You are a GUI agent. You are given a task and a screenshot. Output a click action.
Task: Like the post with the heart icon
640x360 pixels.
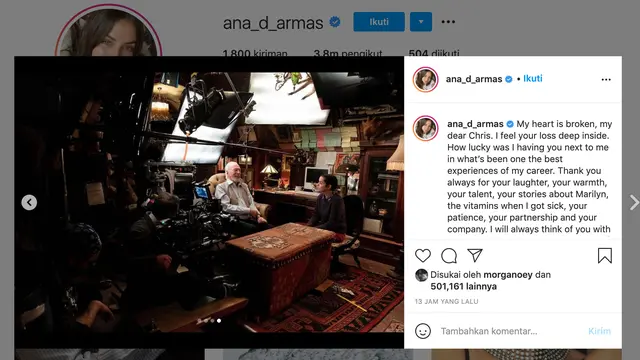tap(423, 256)
